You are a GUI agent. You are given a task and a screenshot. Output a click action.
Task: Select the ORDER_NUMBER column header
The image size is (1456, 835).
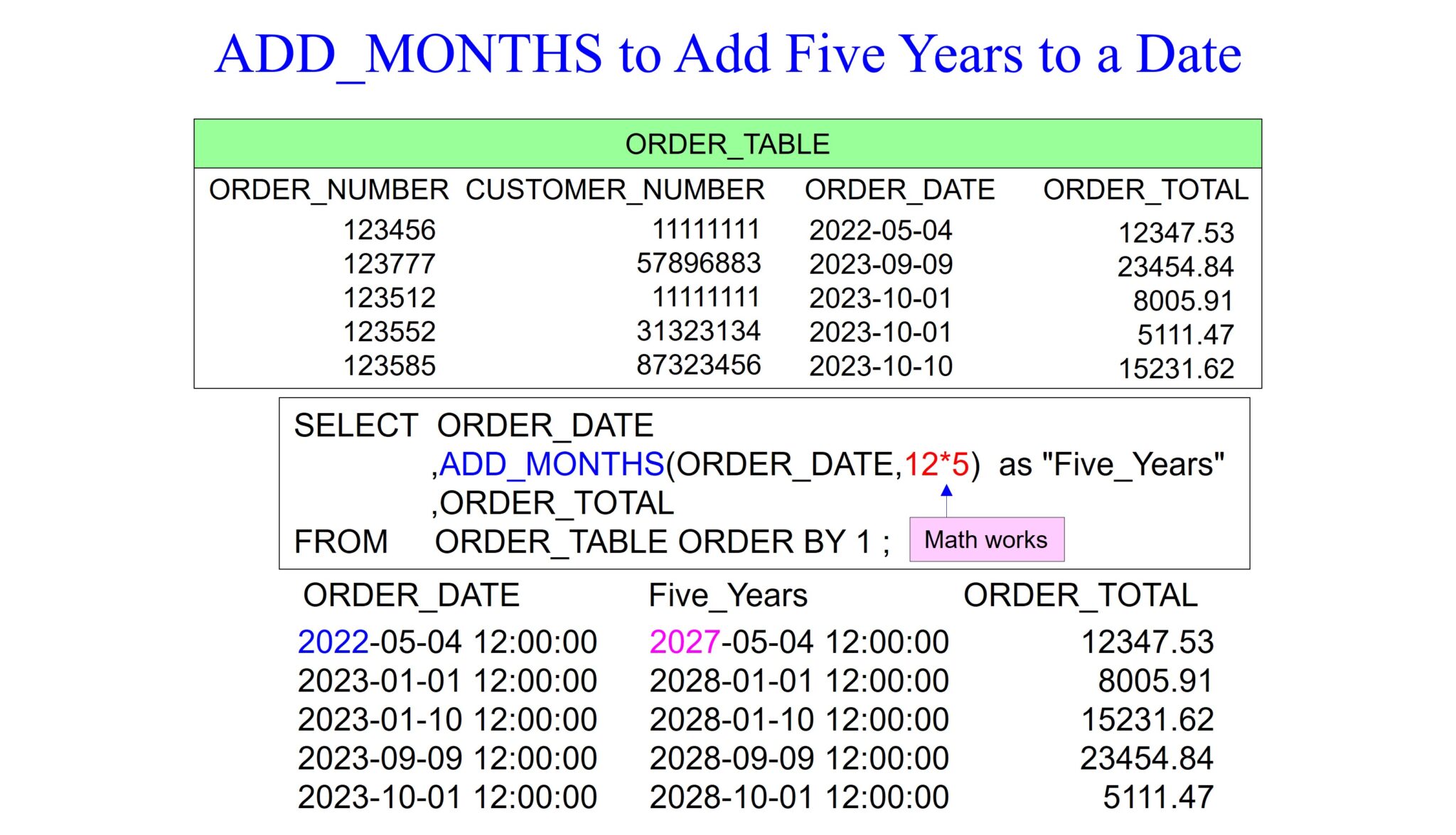[328, 190]
